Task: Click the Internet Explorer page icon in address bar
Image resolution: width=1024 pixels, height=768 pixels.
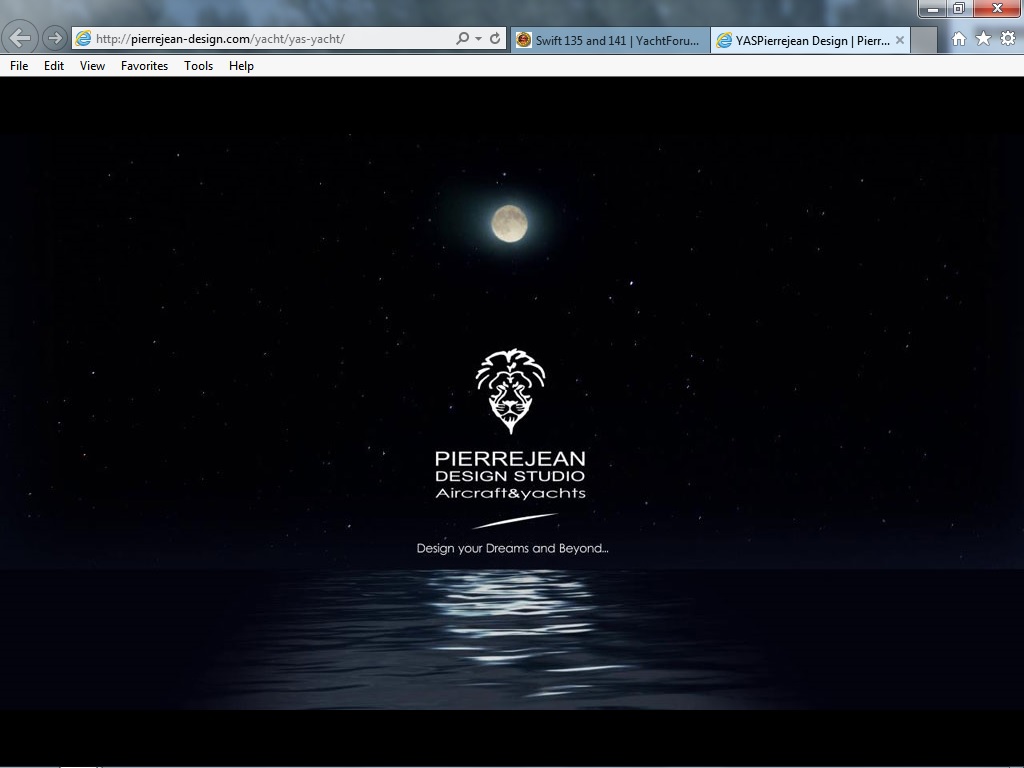Action: point(84,39)
